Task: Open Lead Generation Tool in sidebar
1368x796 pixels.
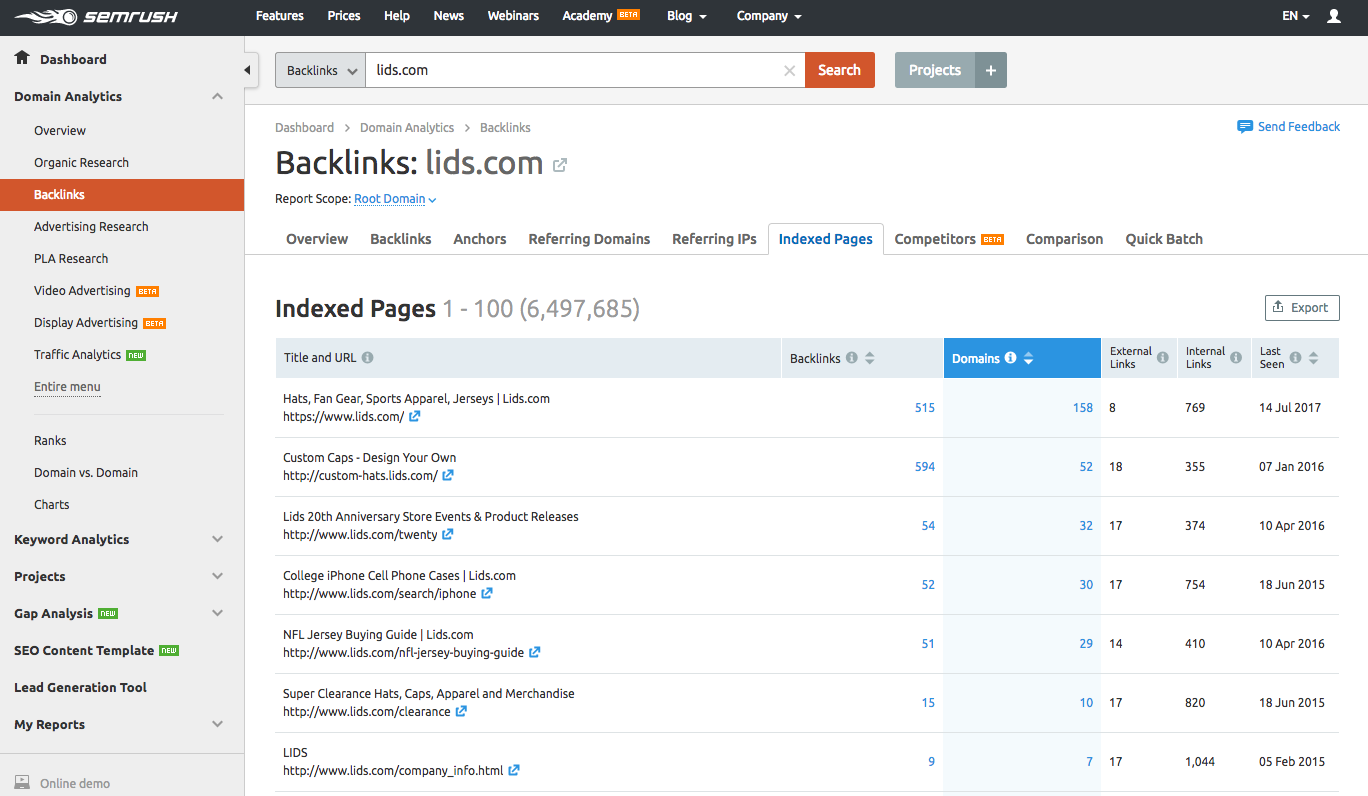Action: point(80,688)
